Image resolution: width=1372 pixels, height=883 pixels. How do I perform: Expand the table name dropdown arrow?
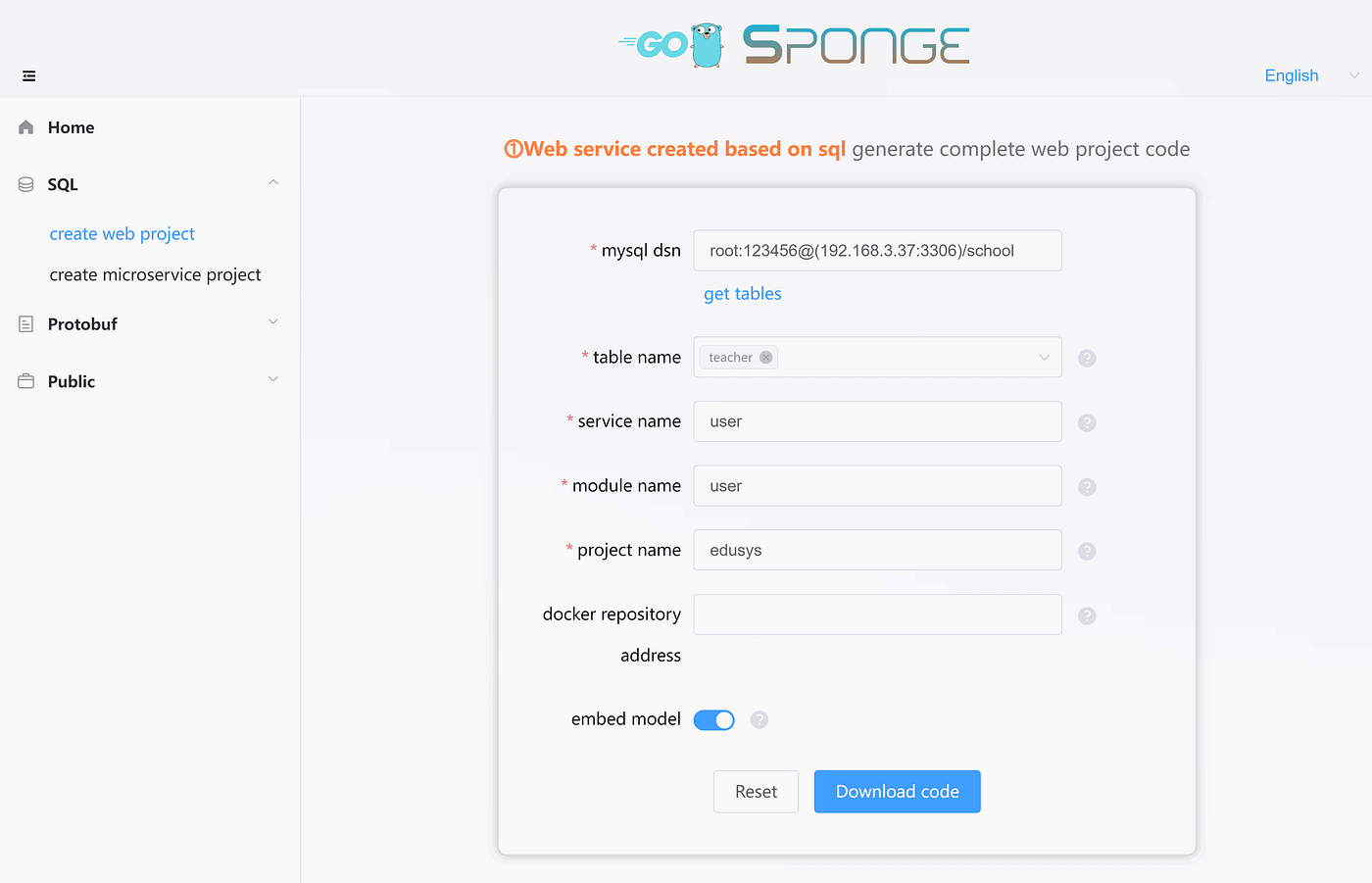coord(1044,358)
